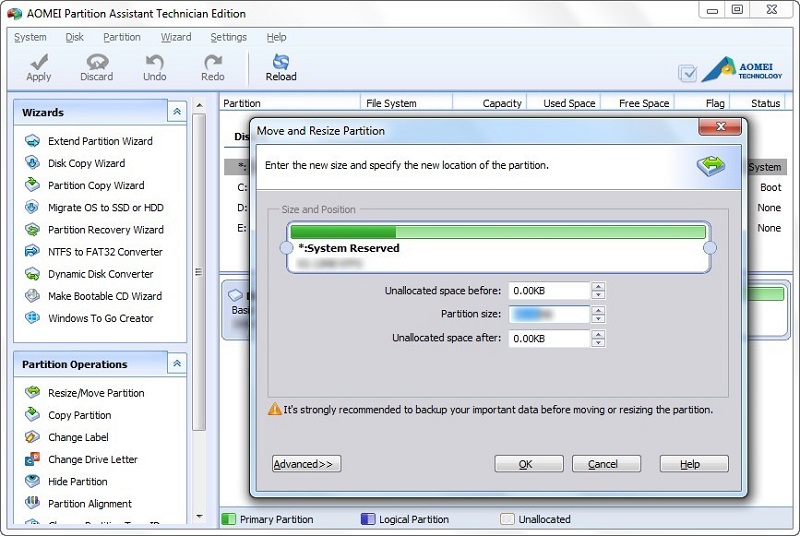Open the Partition menu
This screenshot has width=800, height=536.
[x=121, y=37]
